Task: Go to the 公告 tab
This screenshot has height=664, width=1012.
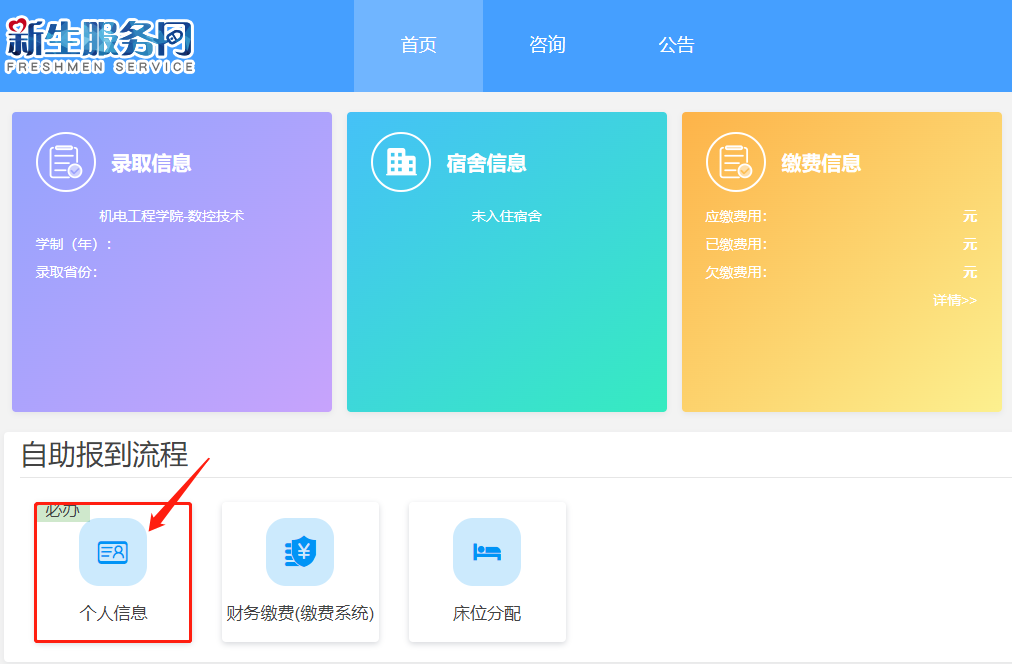Action: (x=676, y=45)
